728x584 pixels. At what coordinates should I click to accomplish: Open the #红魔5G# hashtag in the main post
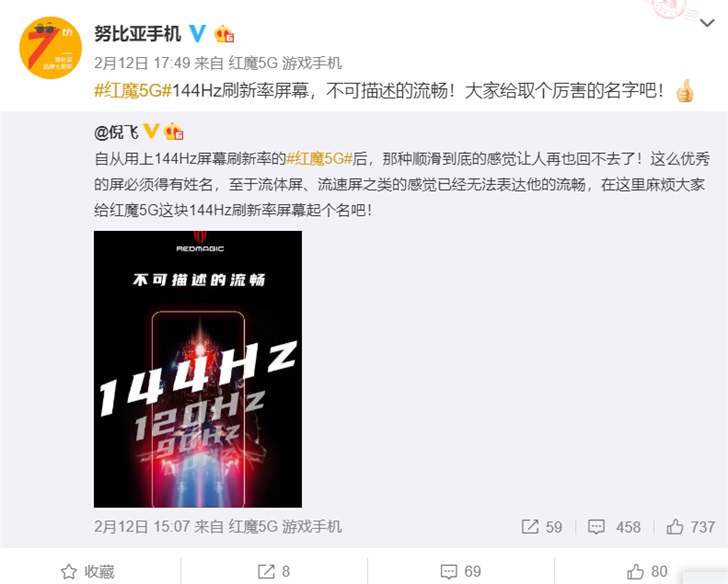[133, 90]
